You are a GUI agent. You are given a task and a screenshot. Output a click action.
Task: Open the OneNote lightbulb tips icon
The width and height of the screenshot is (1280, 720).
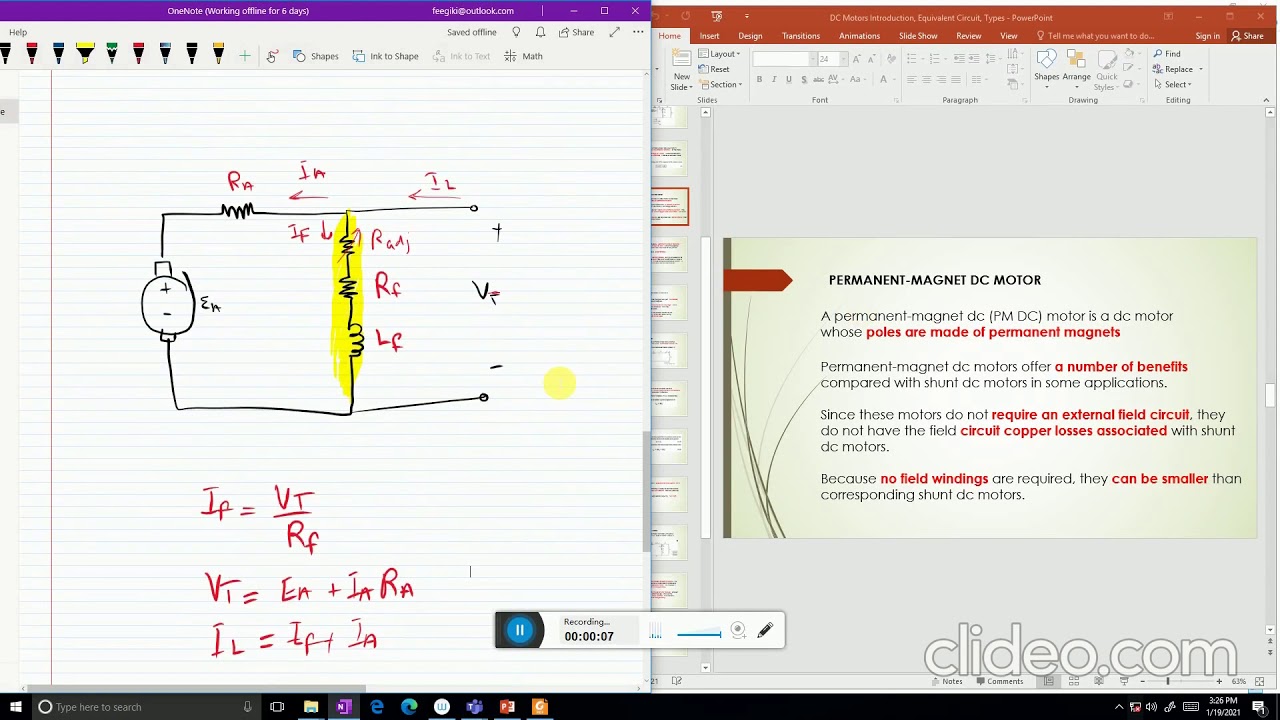tap(516, 32)
